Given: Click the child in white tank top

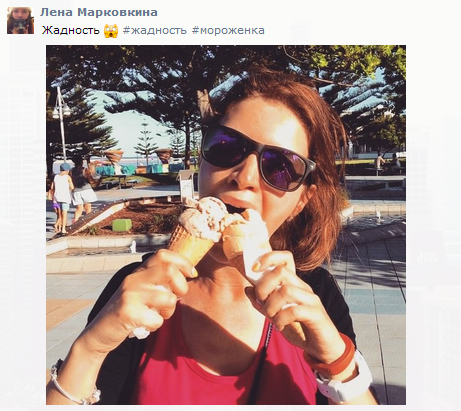Looking at the screenshot, I should coord(61,197).
